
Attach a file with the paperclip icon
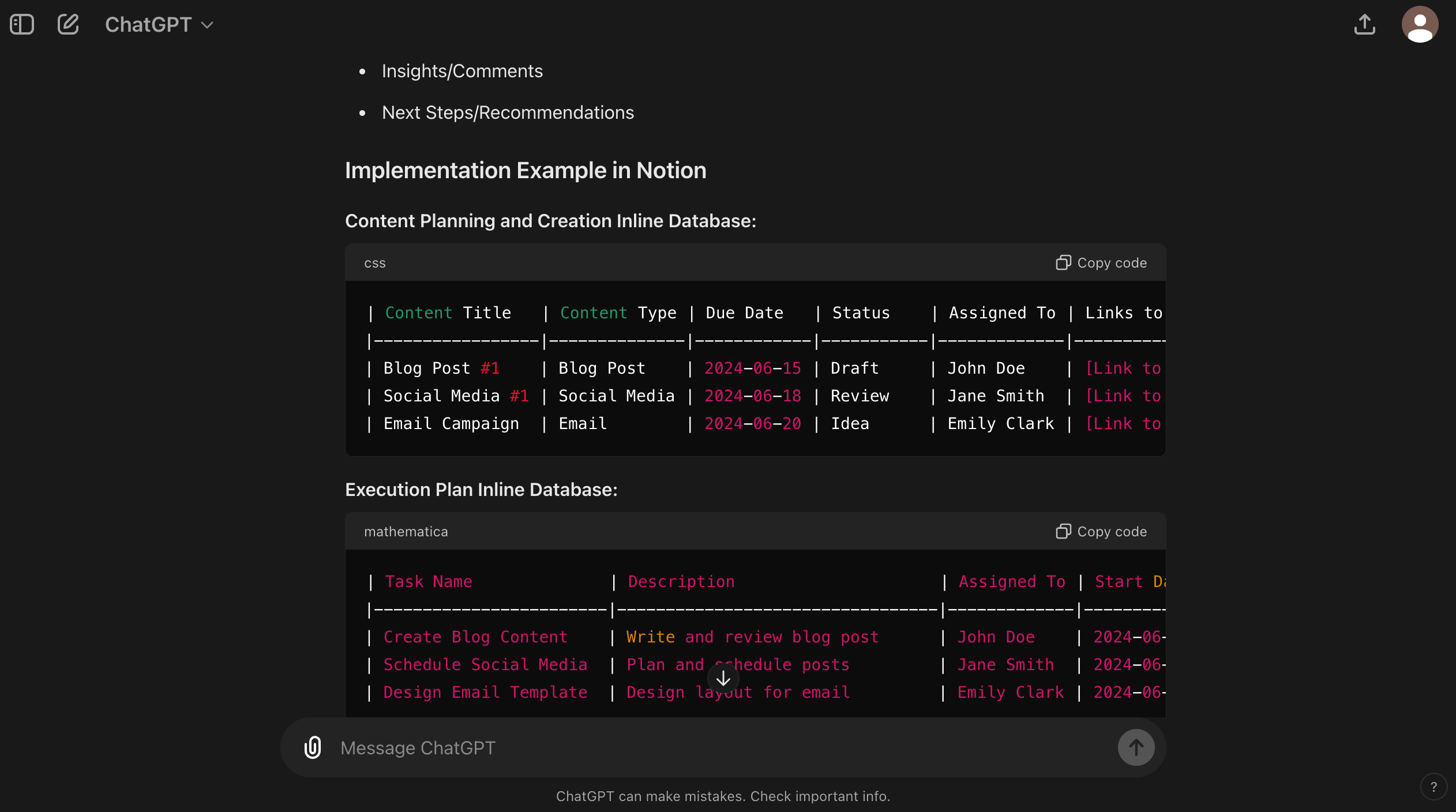tap(313, 747)
